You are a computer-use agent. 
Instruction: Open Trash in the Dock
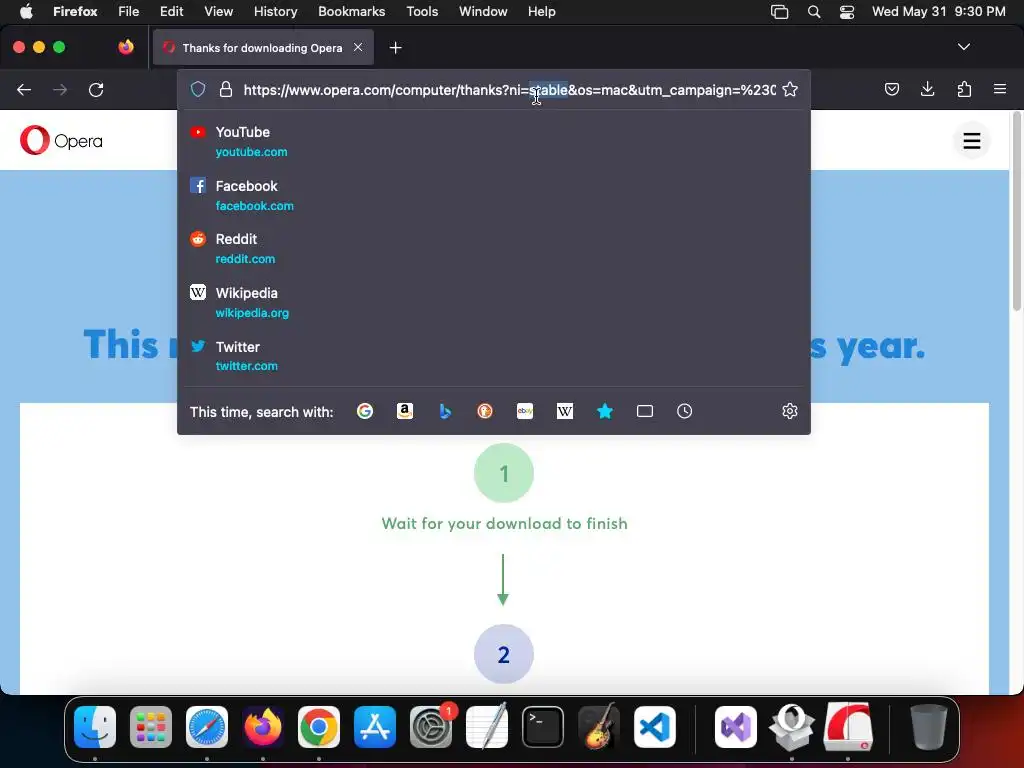[928, 727]
